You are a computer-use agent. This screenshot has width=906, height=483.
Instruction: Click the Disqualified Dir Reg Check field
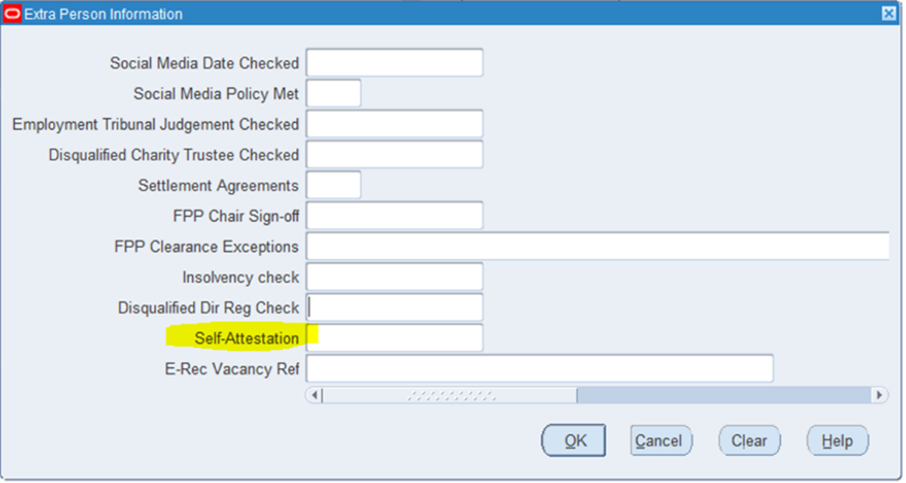pyautogui.click(x=395, y=308)
